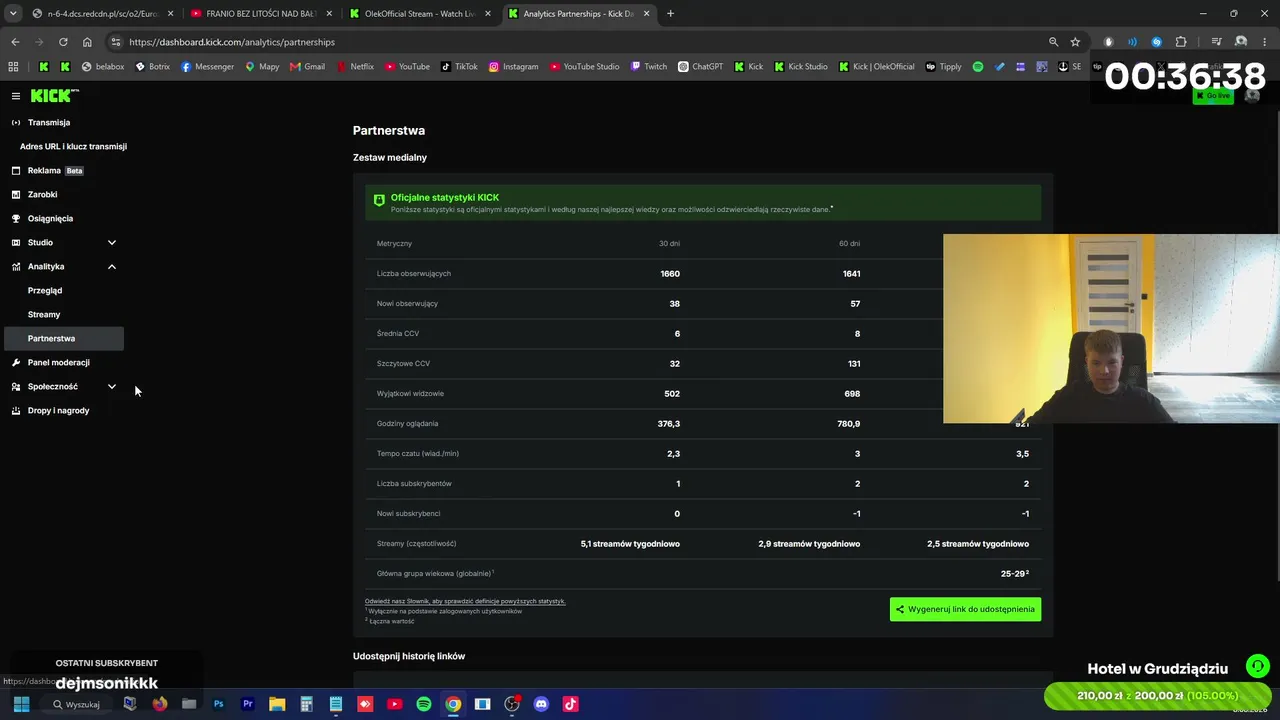Screen dimensions: 1280x720
Task: Switch to the OlekOfficial Stream tab
Action: (420, 14)
